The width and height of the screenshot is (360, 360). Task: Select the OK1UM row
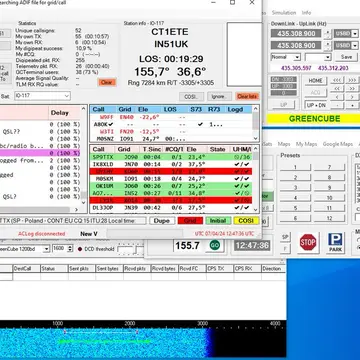(171, 186)
